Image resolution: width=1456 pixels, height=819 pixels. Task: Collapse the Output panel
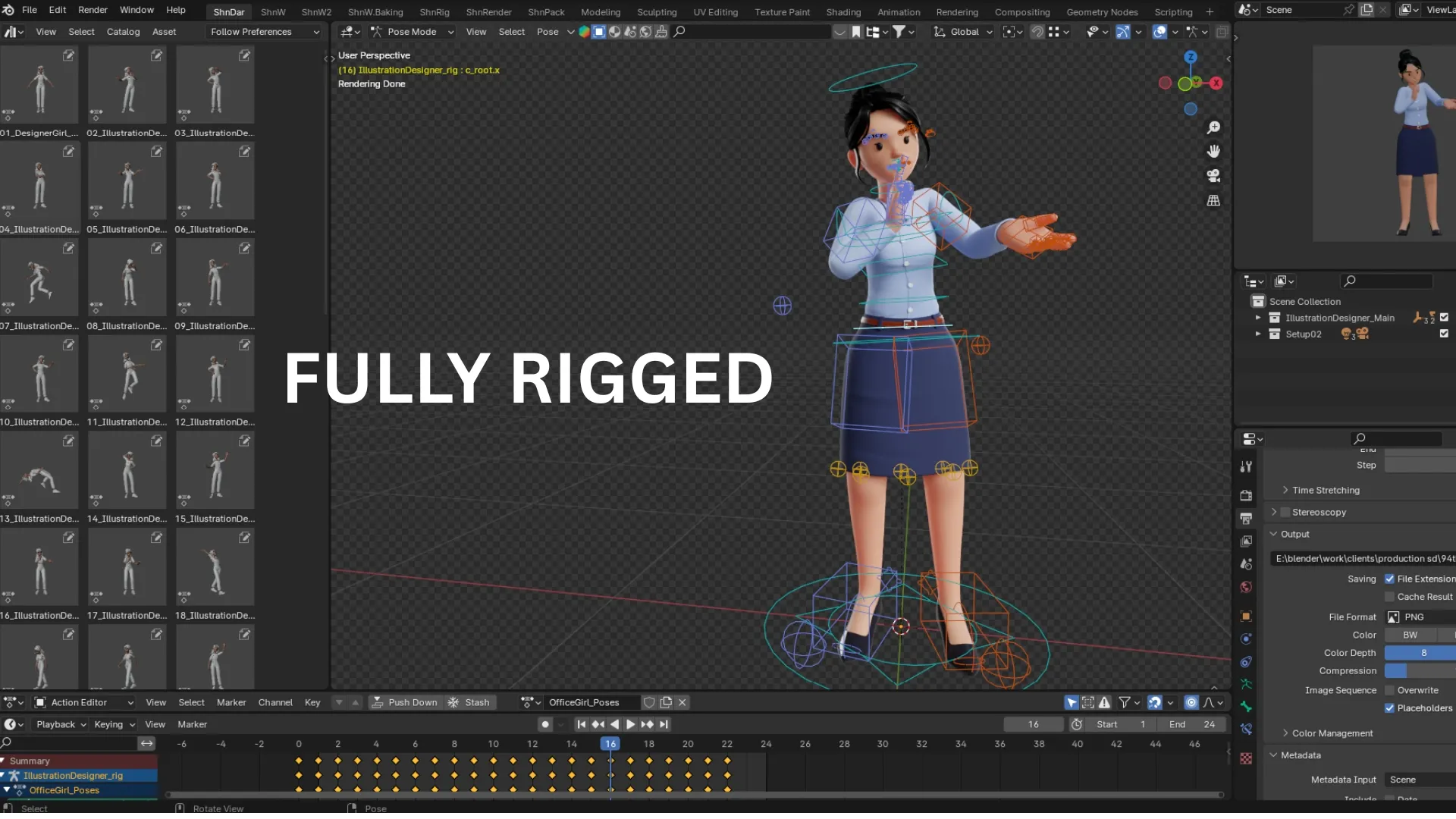click(x=1273, y=534)
